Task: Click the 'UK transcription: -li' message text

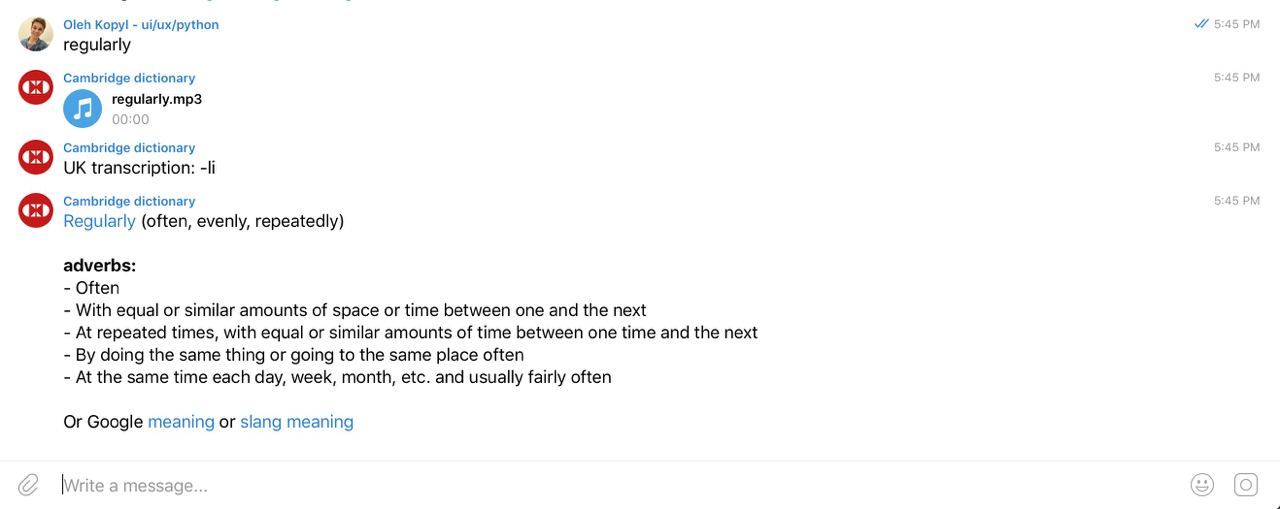Action: (139, 168)
